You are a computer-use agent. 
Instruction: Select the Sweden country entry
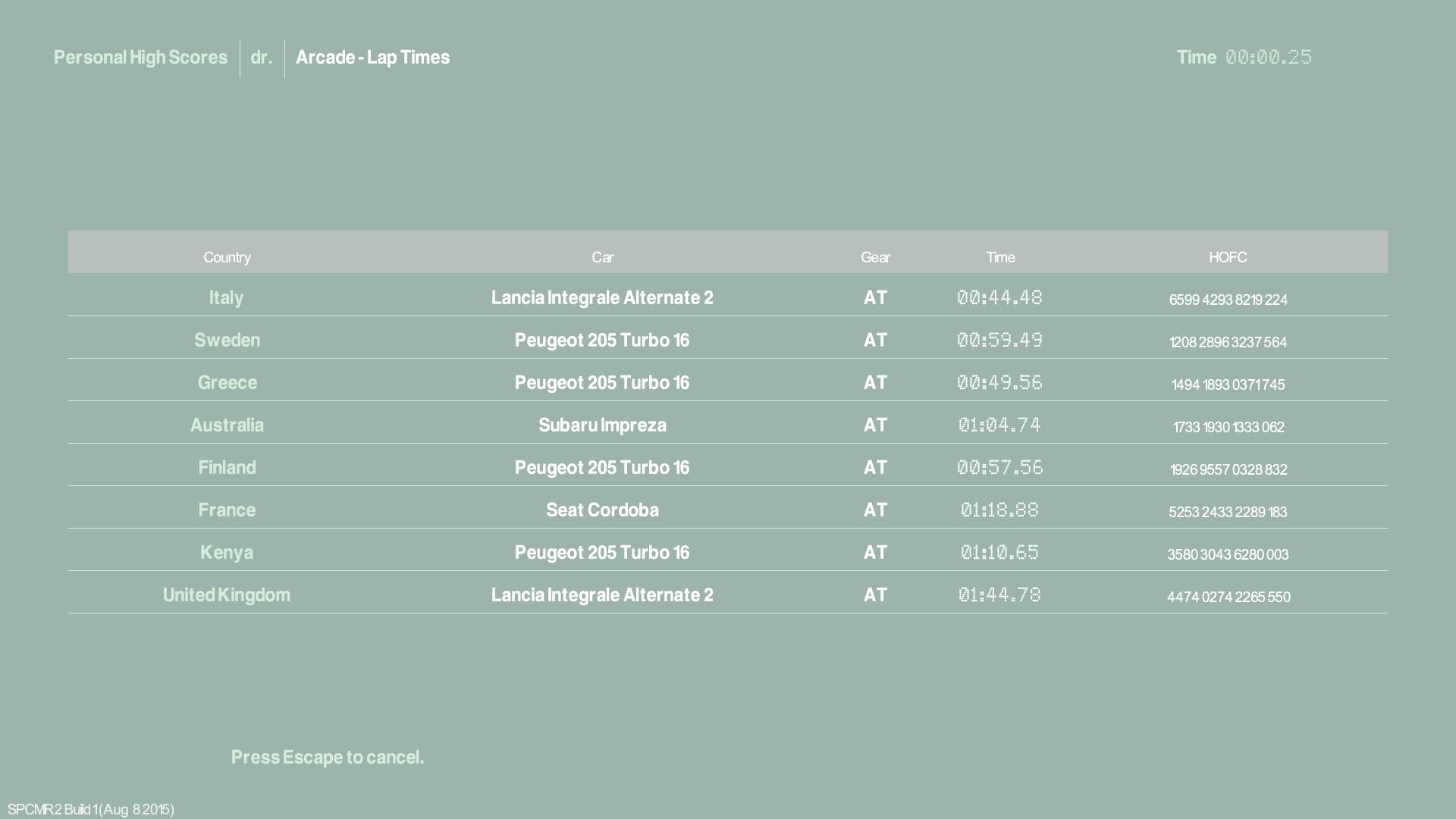227,340
